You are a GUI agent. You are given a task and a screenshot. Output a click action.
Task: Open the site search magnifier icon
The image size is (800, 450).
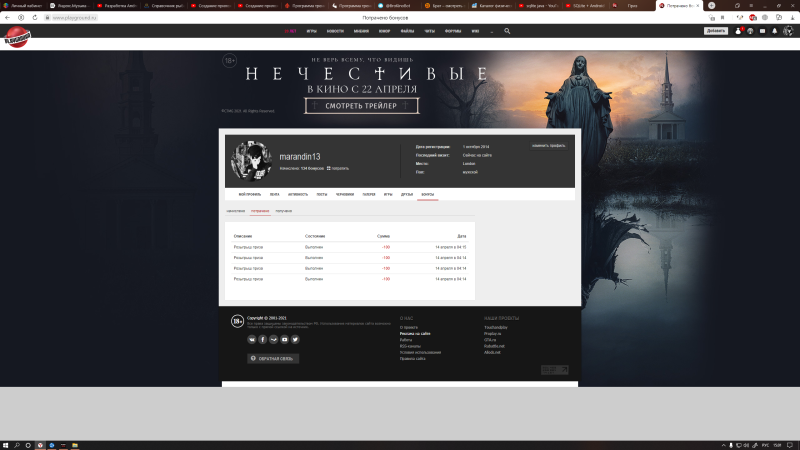coord(507,31)
